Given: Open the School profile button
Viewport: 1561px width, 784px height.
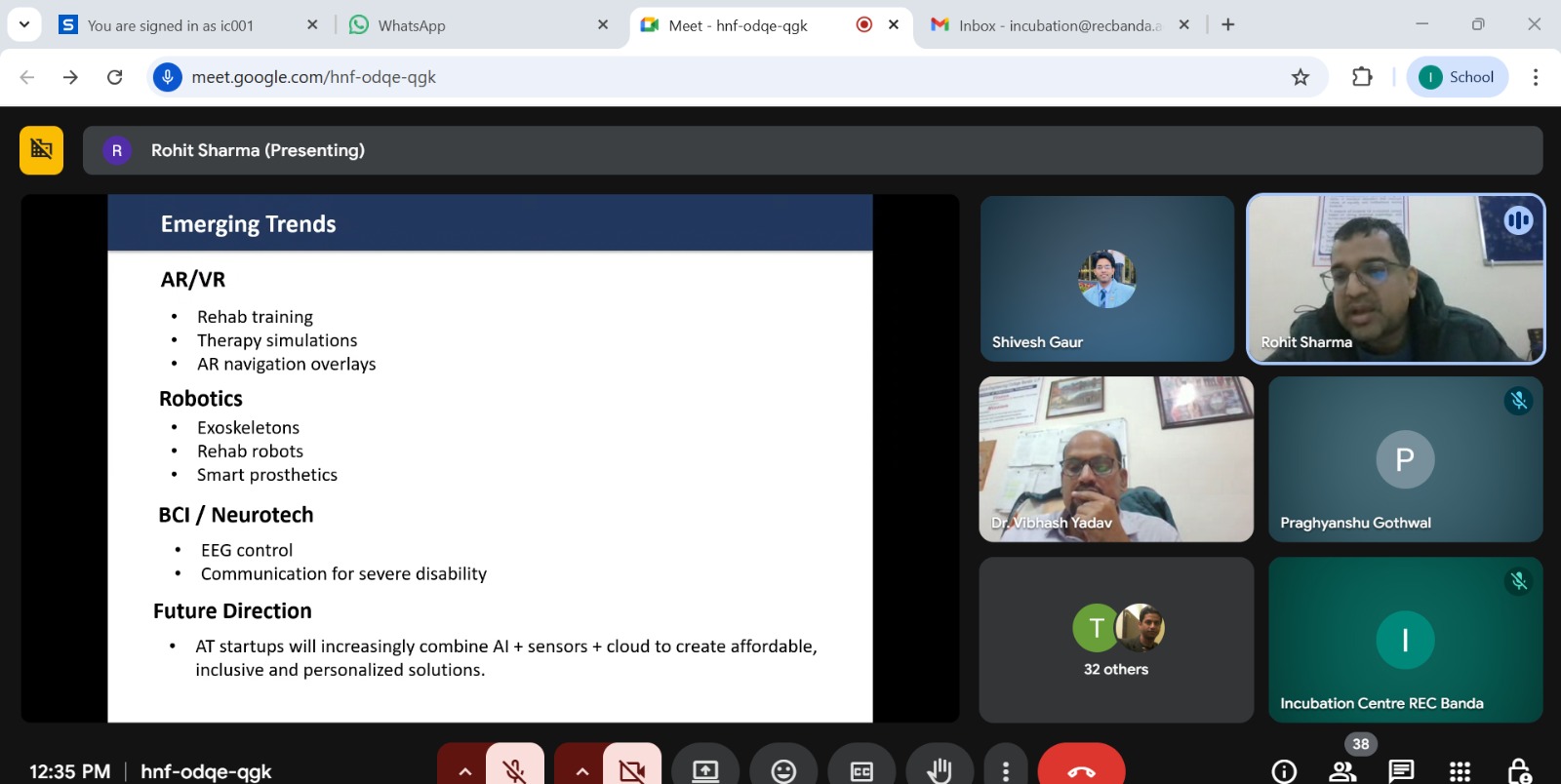Looking at the screenshot, I should pos(1458,77).
